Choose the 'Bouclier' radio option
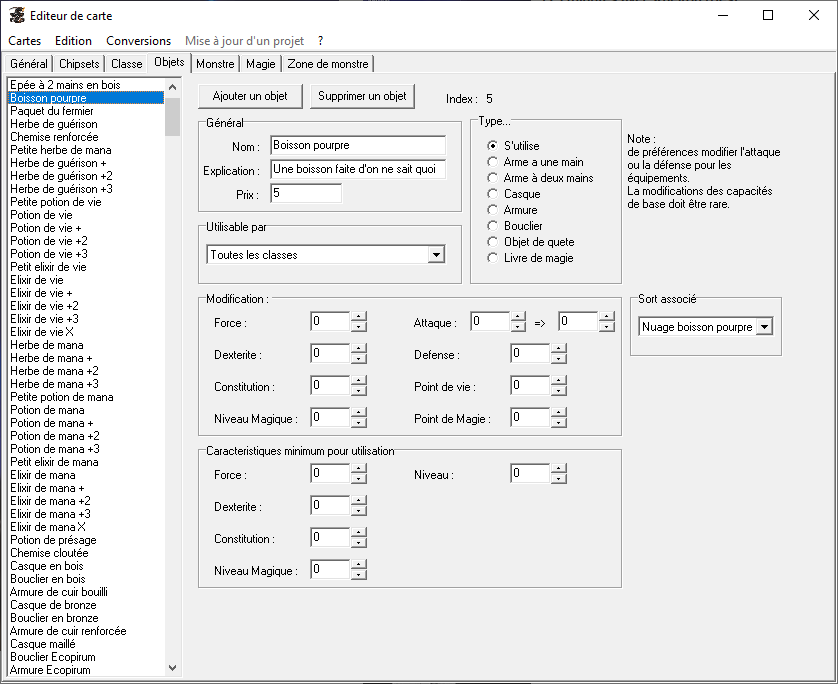This screenshot has height=684, width=838. [492, 226]
